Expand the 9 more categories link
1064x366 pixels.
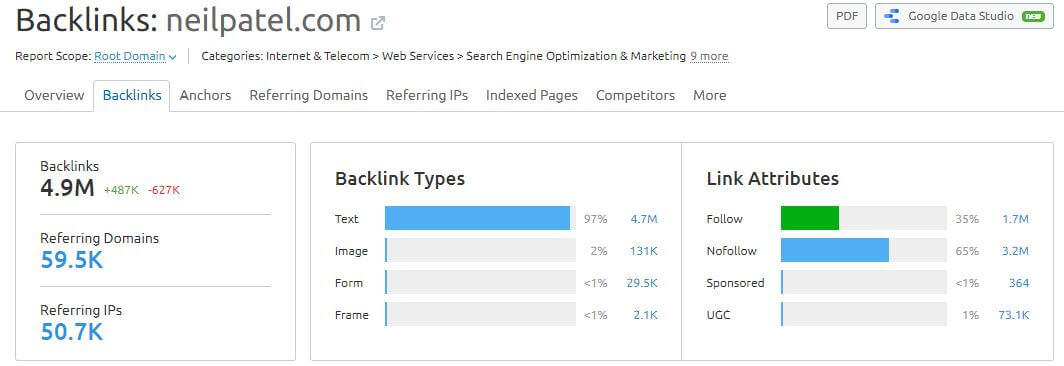[709, 56]
